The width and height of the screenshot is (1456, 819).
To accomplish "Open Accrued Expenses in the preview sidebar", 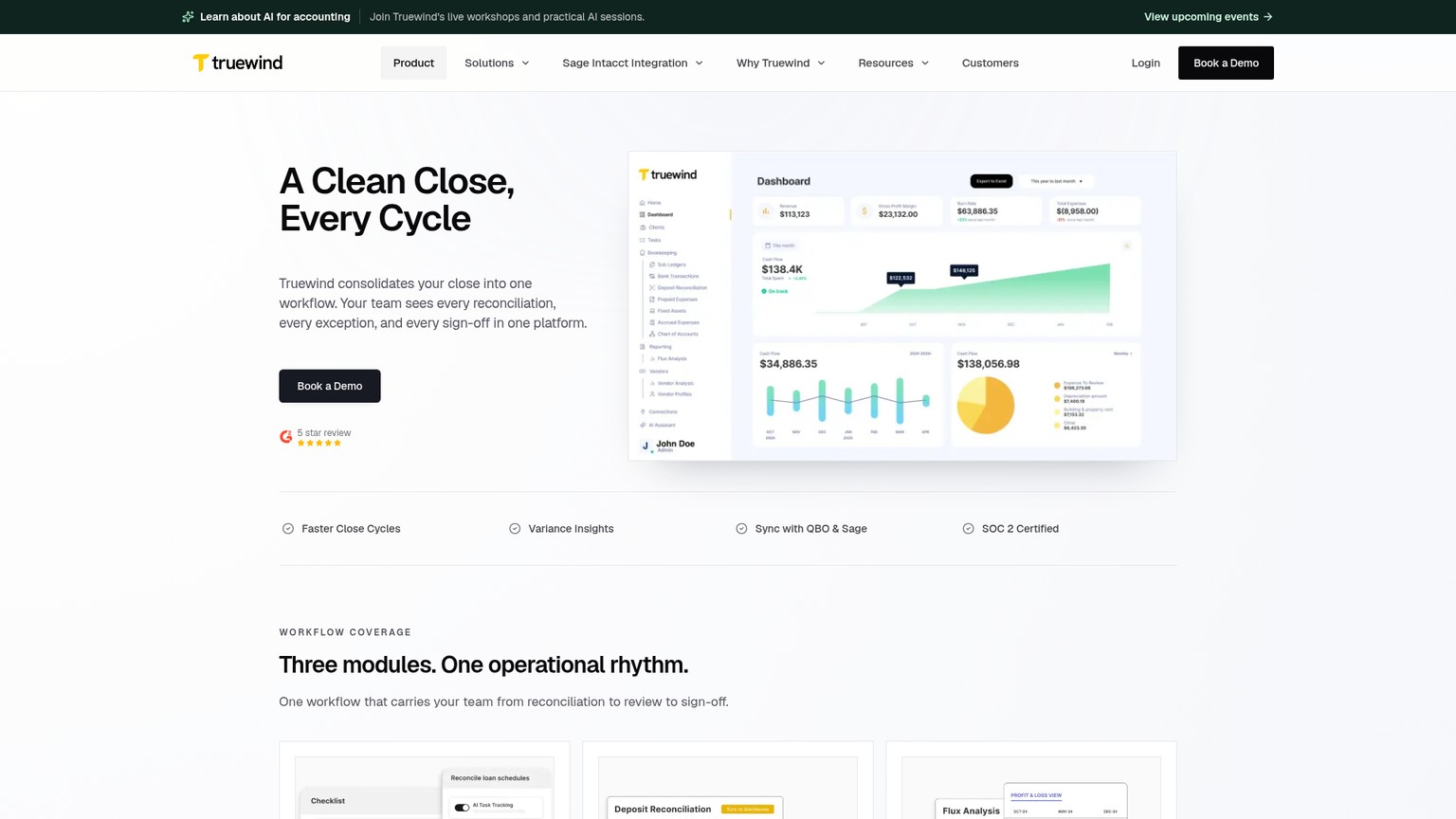I will 675,322.
